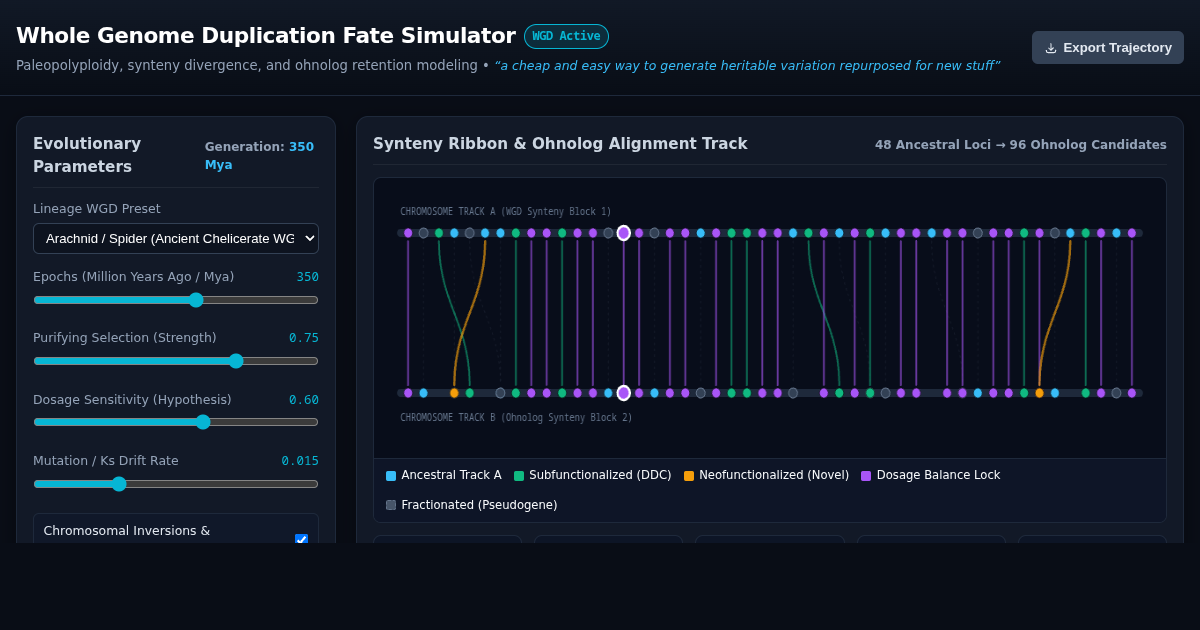
Task: Click the Dosage Sensitivity value '0.60'
Action: 304,400
